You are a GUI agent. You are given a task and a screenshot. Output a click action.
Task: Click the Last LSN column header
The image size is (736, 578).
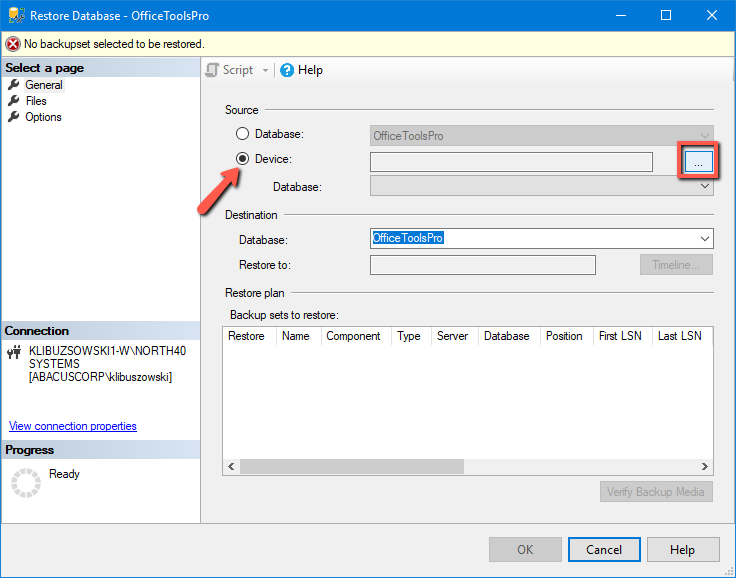tap(682, 336)
